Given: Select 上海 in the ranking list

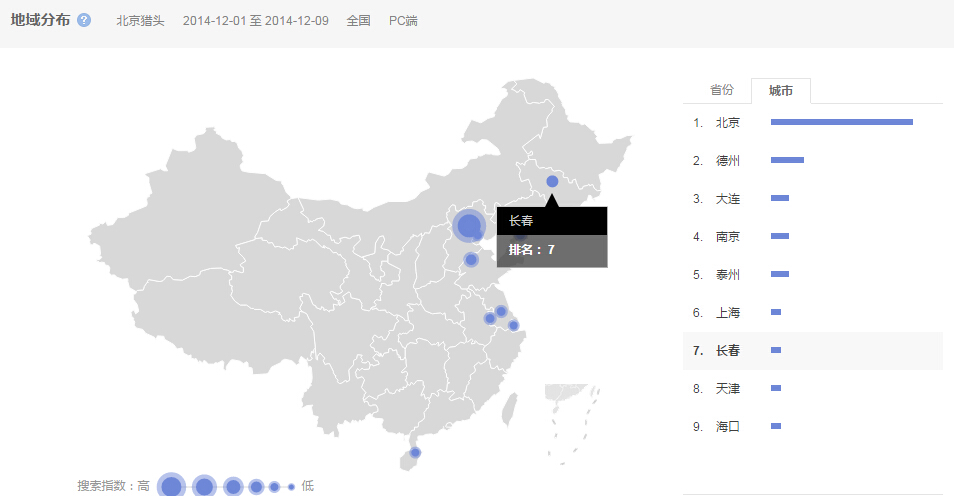Looking at the screenshot, I should click(x=728, y=313).
